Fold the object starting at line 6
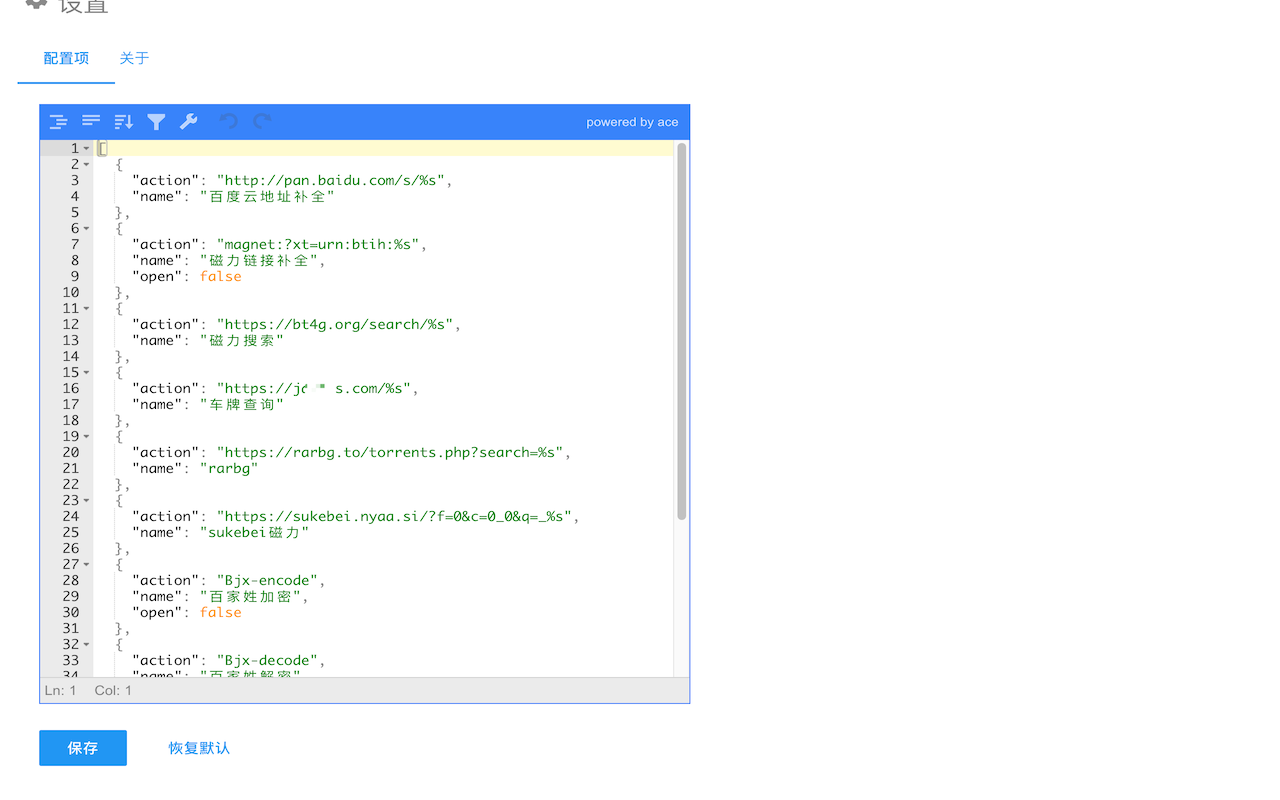 click(87, 229)
